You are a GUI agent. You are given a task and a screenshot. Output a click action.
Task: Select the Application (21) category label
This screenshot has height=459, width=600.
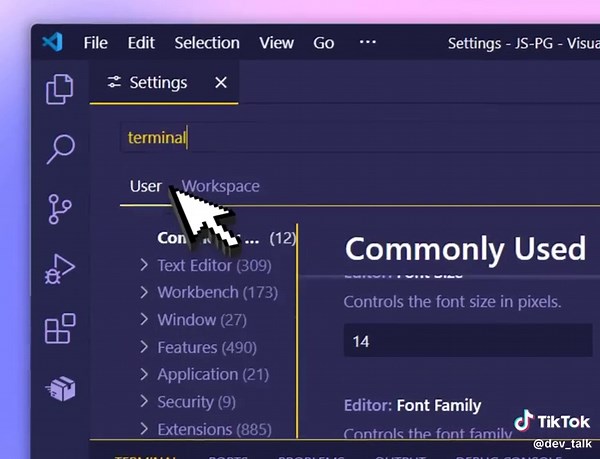(x=213, y=374)
